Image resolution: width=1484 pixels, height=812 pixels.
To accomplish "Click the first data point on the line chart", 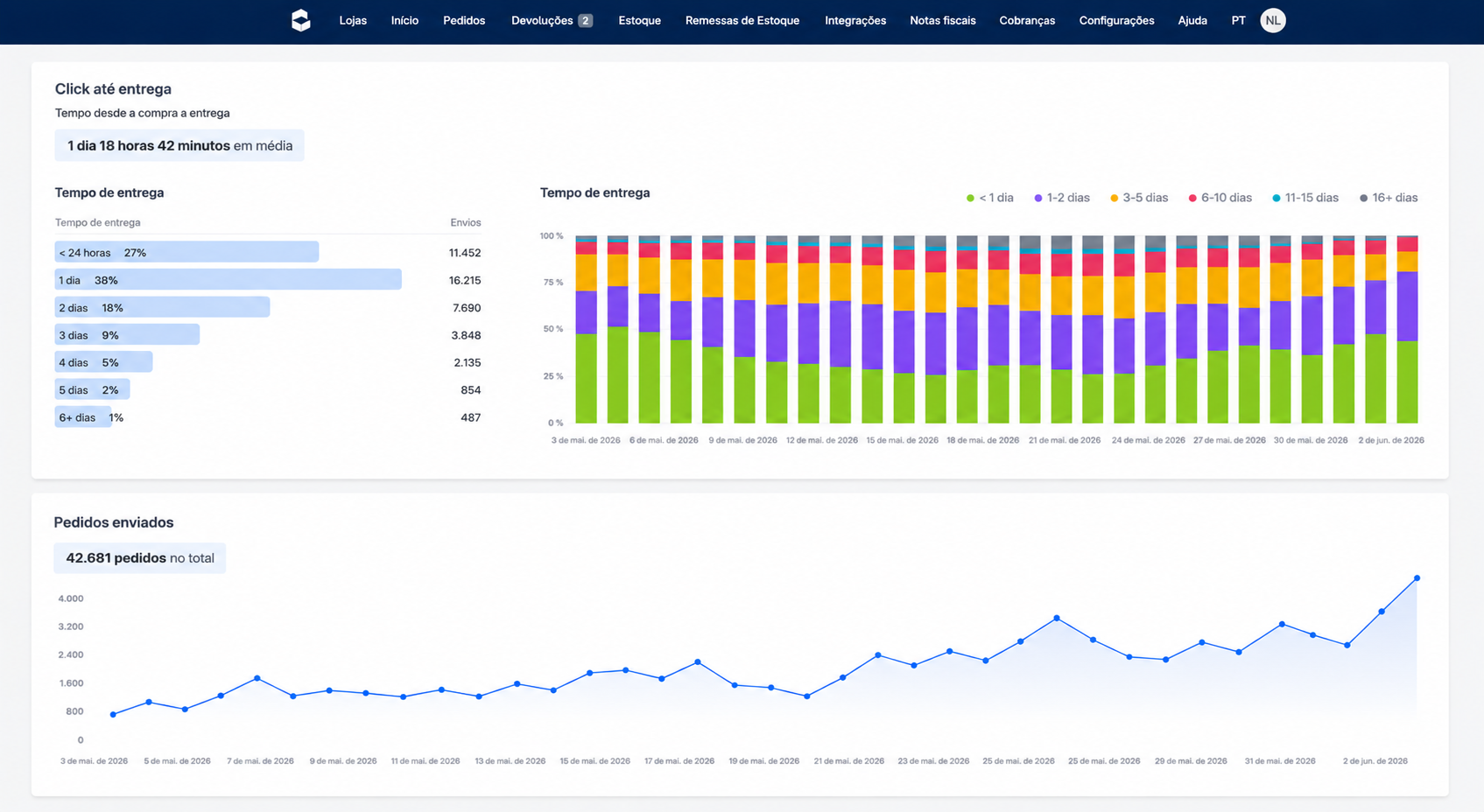I will (113, 715).
